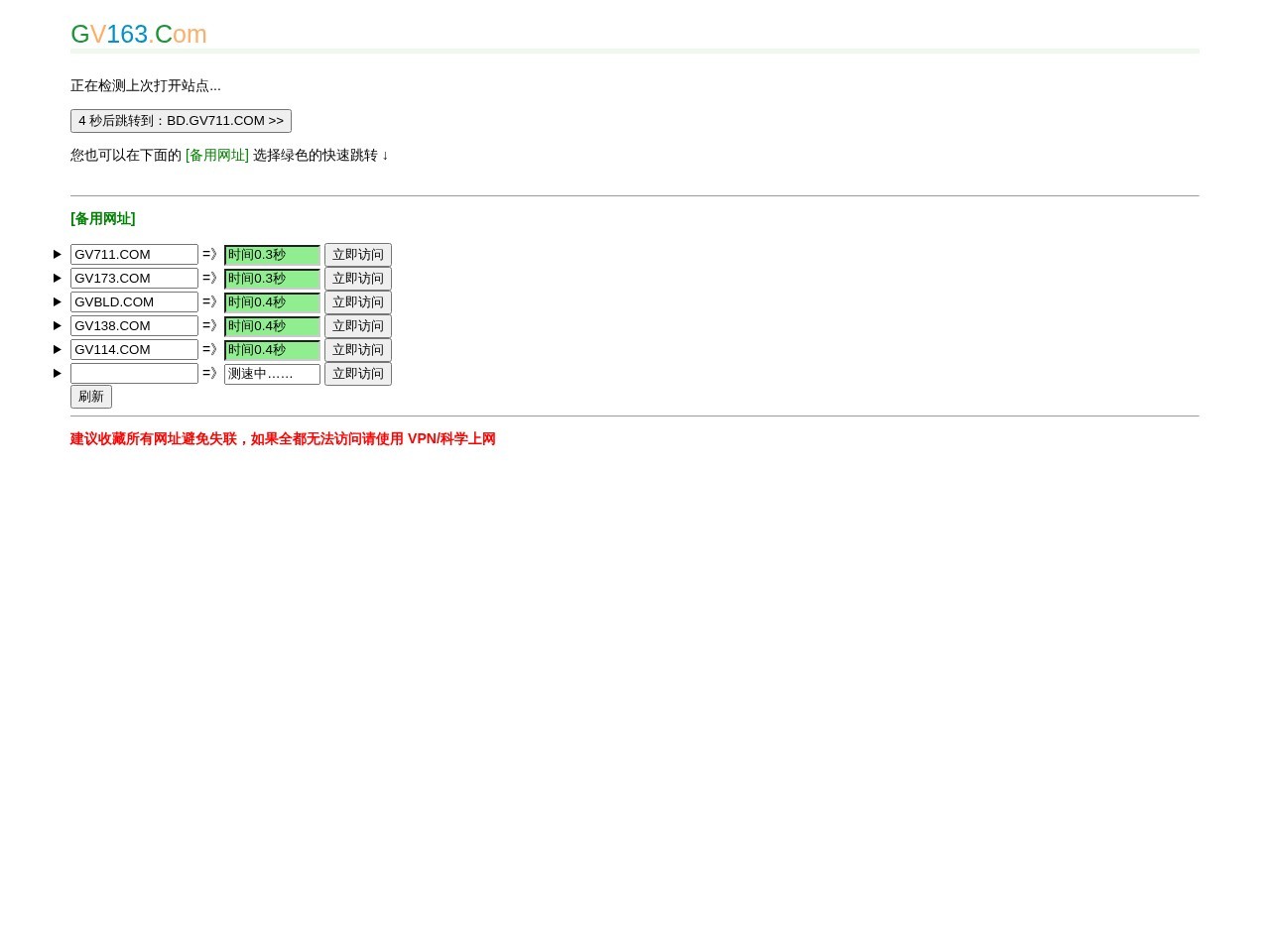1270x952 pixels.
Task: Click the empty address field in last row
Action: (x=134, y=374)
